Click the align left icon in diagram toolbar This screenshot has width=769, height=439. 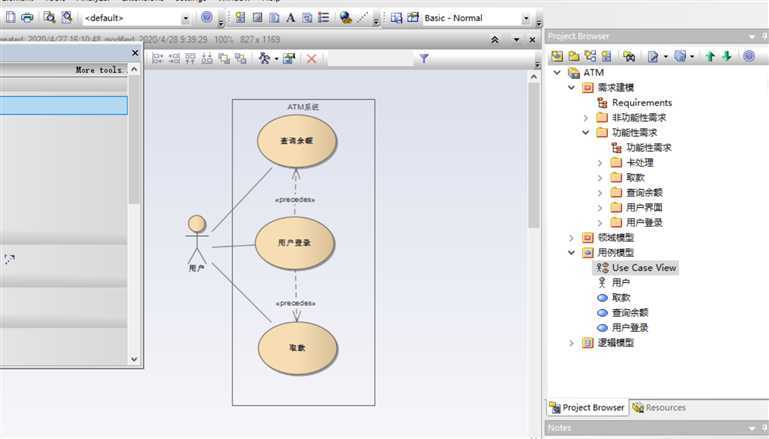[x=157, y=59]
